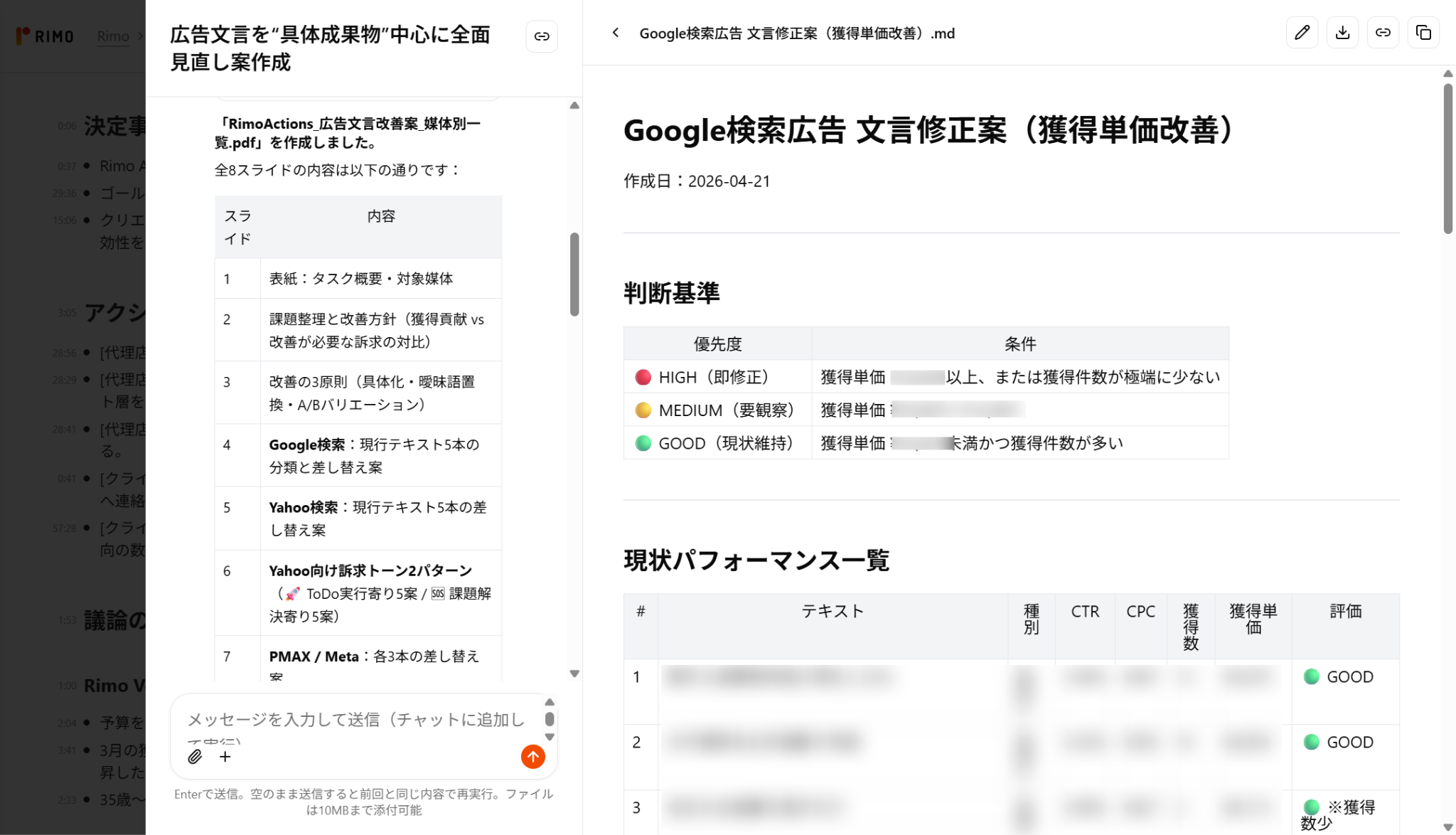Click the RIMO logo
This screenshot has width=1456, height=835.
tap(45, 36)
